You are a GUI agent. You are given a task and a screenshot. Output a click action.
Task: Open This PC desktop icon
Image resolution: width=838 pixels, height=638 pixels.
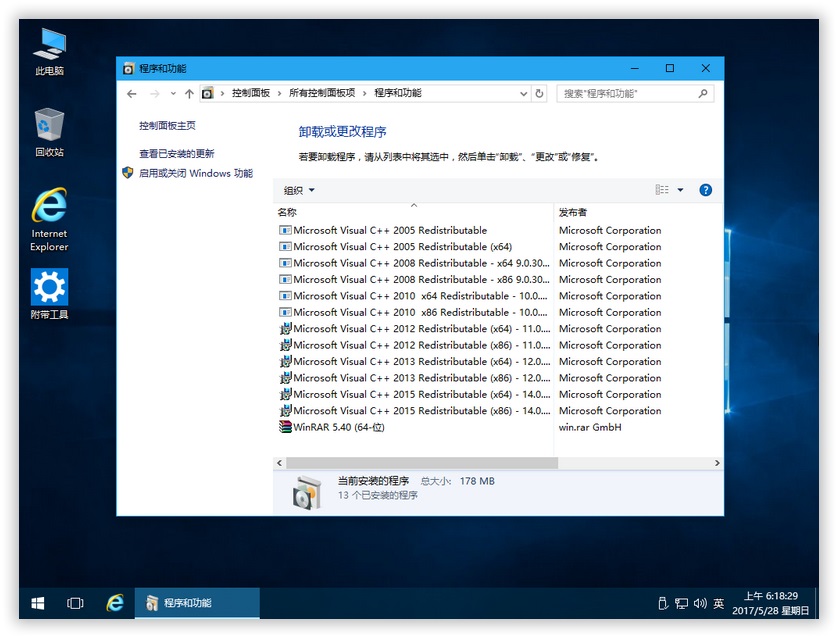point(49,51)
